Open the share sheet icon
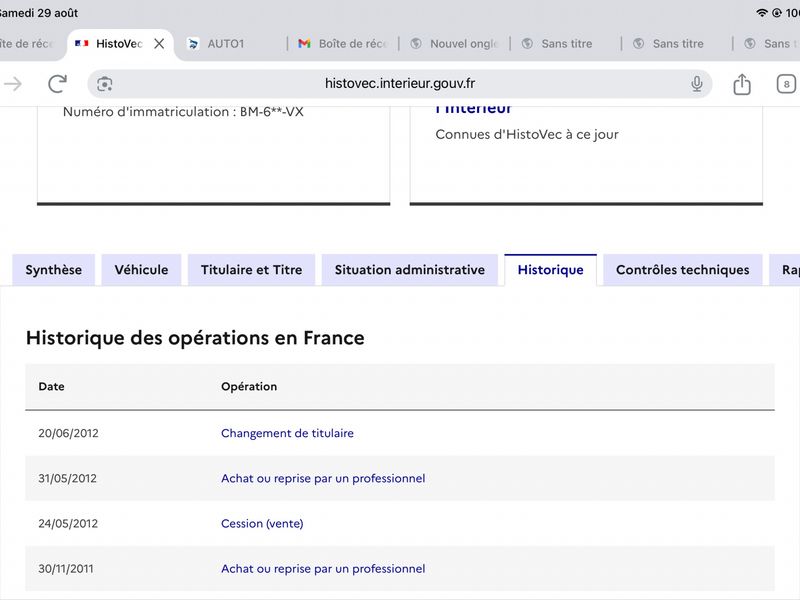800x600 pixels. pyautogui.click(x=742, y=84)
